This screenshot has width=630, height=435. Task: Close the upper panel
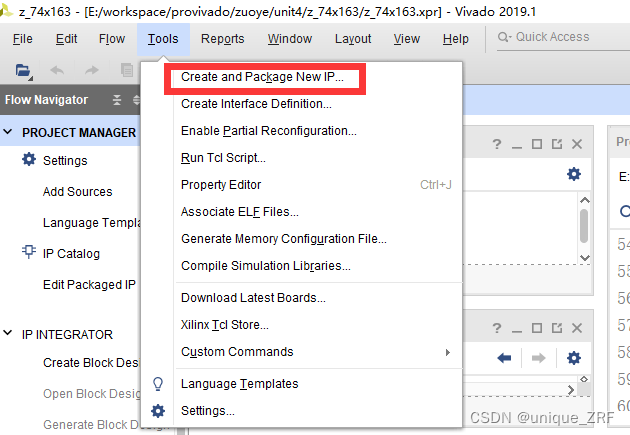click(x=577, y=144)
